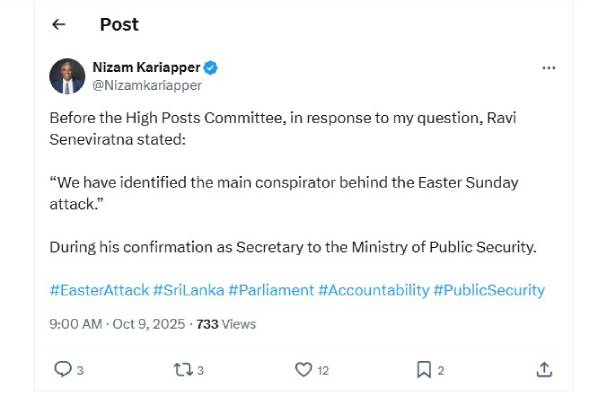Click the #Parliament hashtag
The height and width of the screenshot is (400, 600).
click(270, 290)
